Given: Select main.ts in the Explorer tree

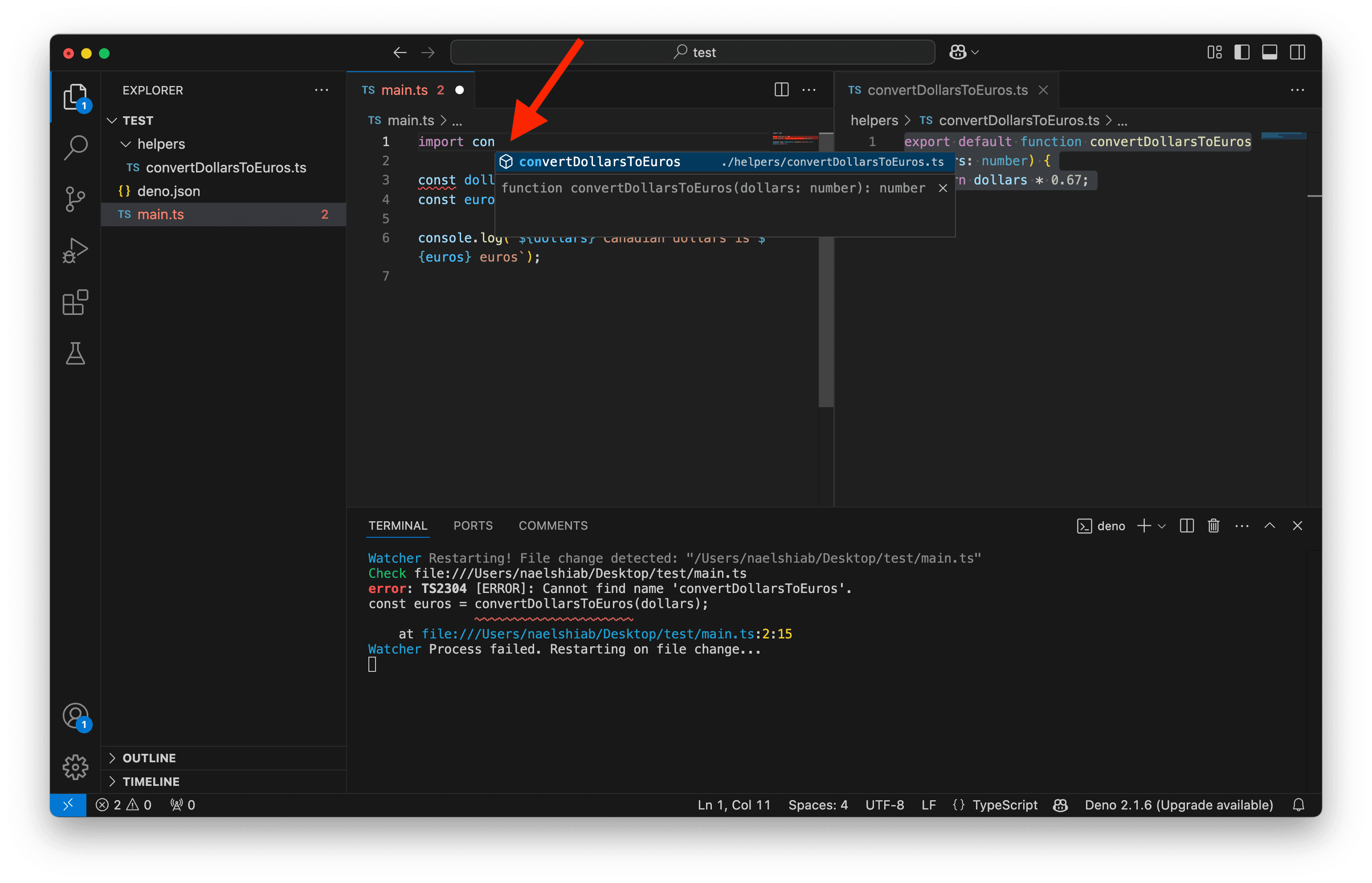Looking at the screenshot, I should 224,214.
